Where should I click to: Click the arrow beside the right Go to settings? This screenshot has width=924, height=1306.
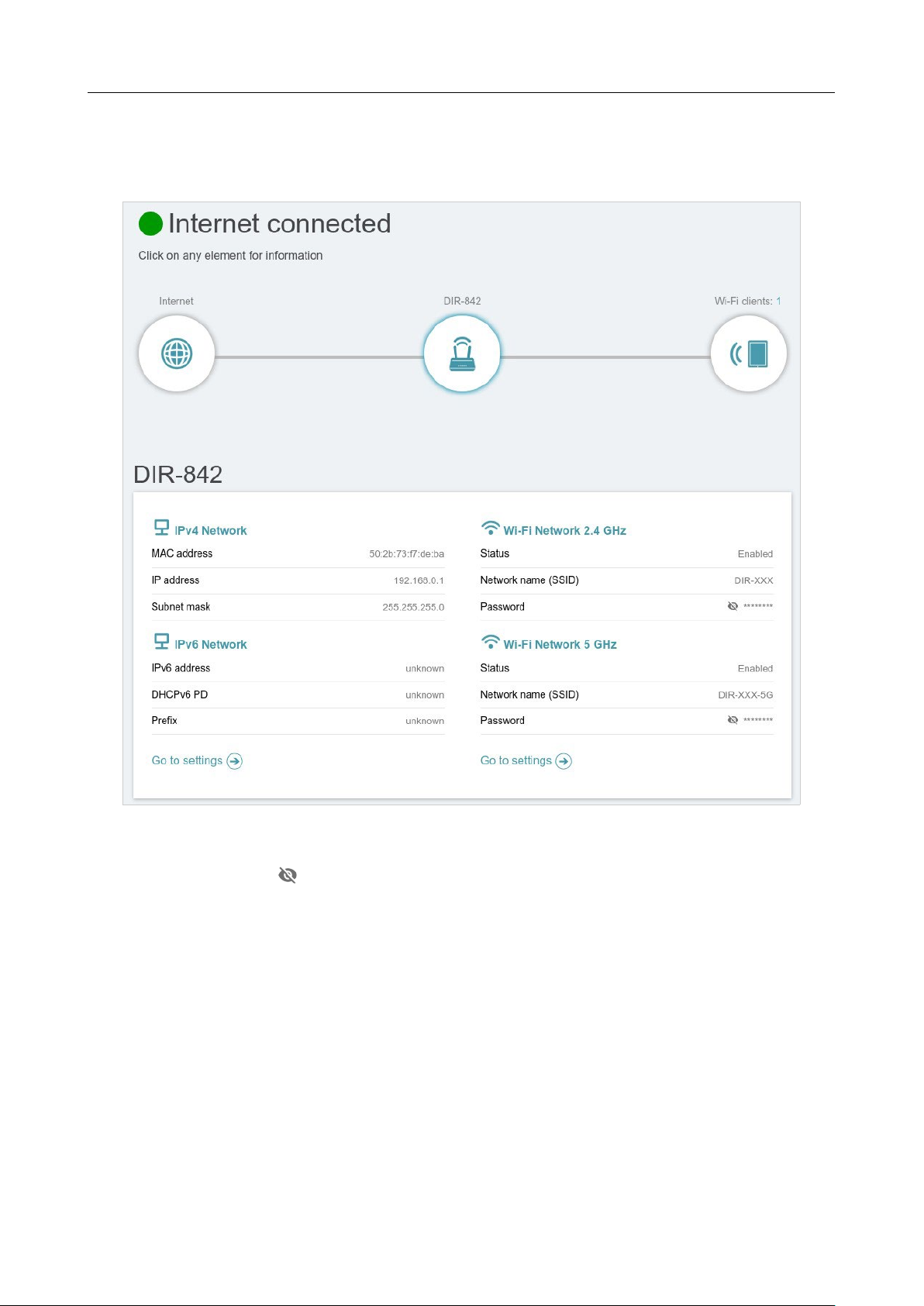(564, 761)
